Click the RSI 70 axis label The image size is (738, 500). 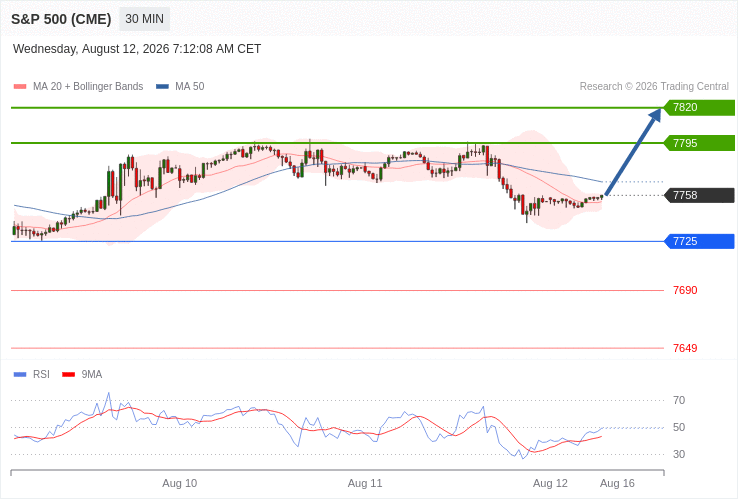click(679, 401)
